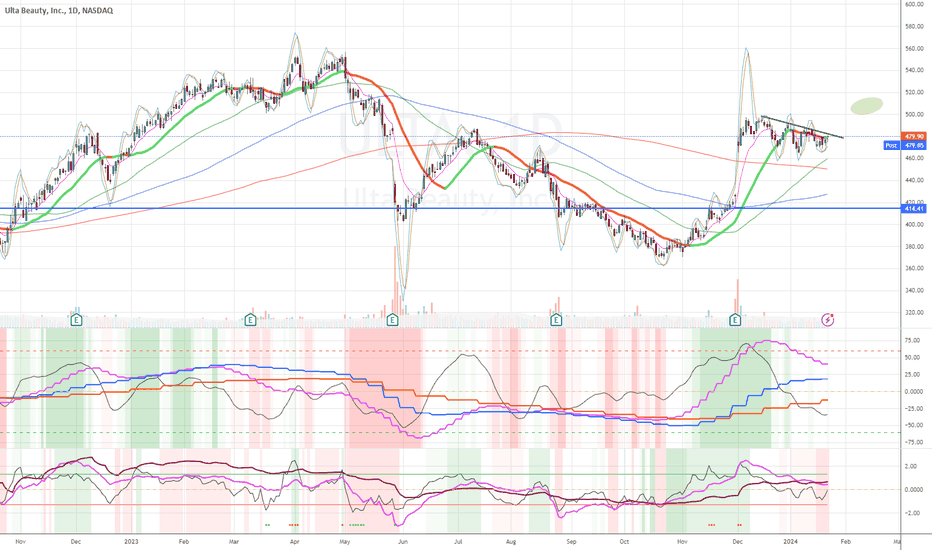Screen dimensions: 932x550
Task: Open the earnings E marker at late May 2023
Action: coord(392,320)
